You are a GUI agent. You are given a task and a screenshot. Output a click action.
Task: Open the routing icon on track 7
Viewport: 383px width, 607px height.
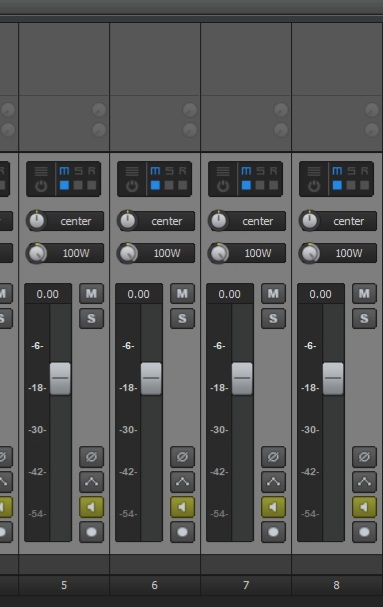[223, 171]
